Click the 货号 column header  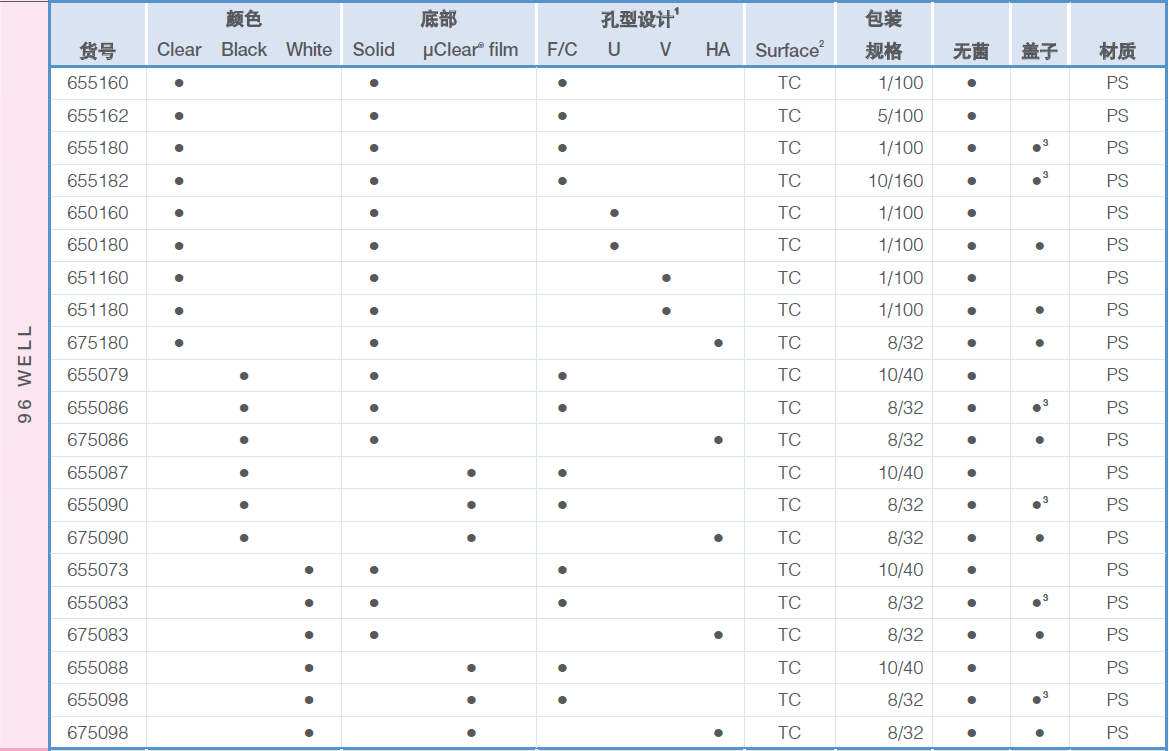(97, 48)
